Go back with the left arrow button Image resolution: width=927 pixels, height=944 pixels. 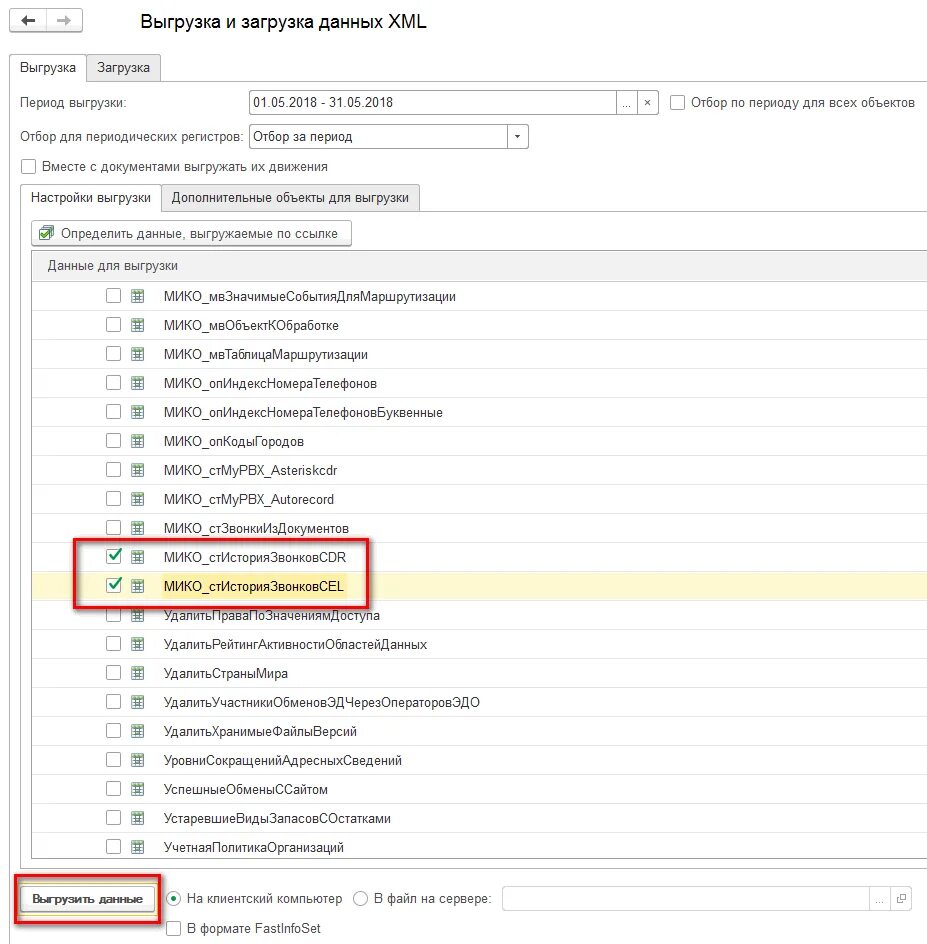28,21
